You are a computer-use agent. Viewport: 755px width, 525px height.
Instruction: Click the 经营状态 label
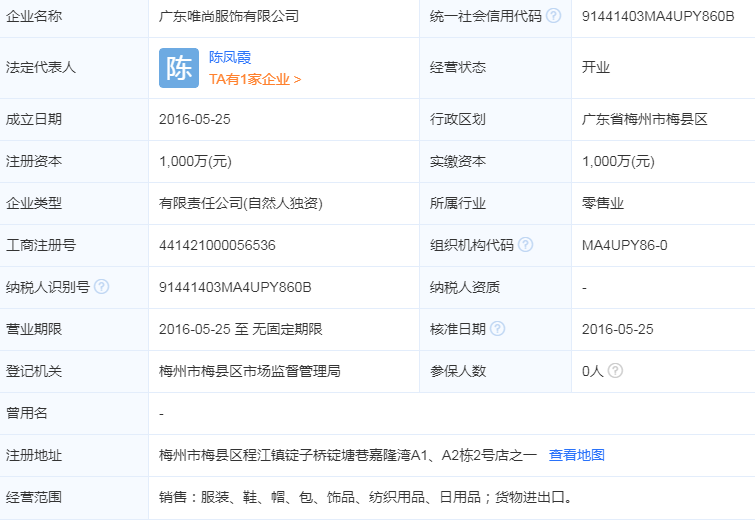[457, 67]
